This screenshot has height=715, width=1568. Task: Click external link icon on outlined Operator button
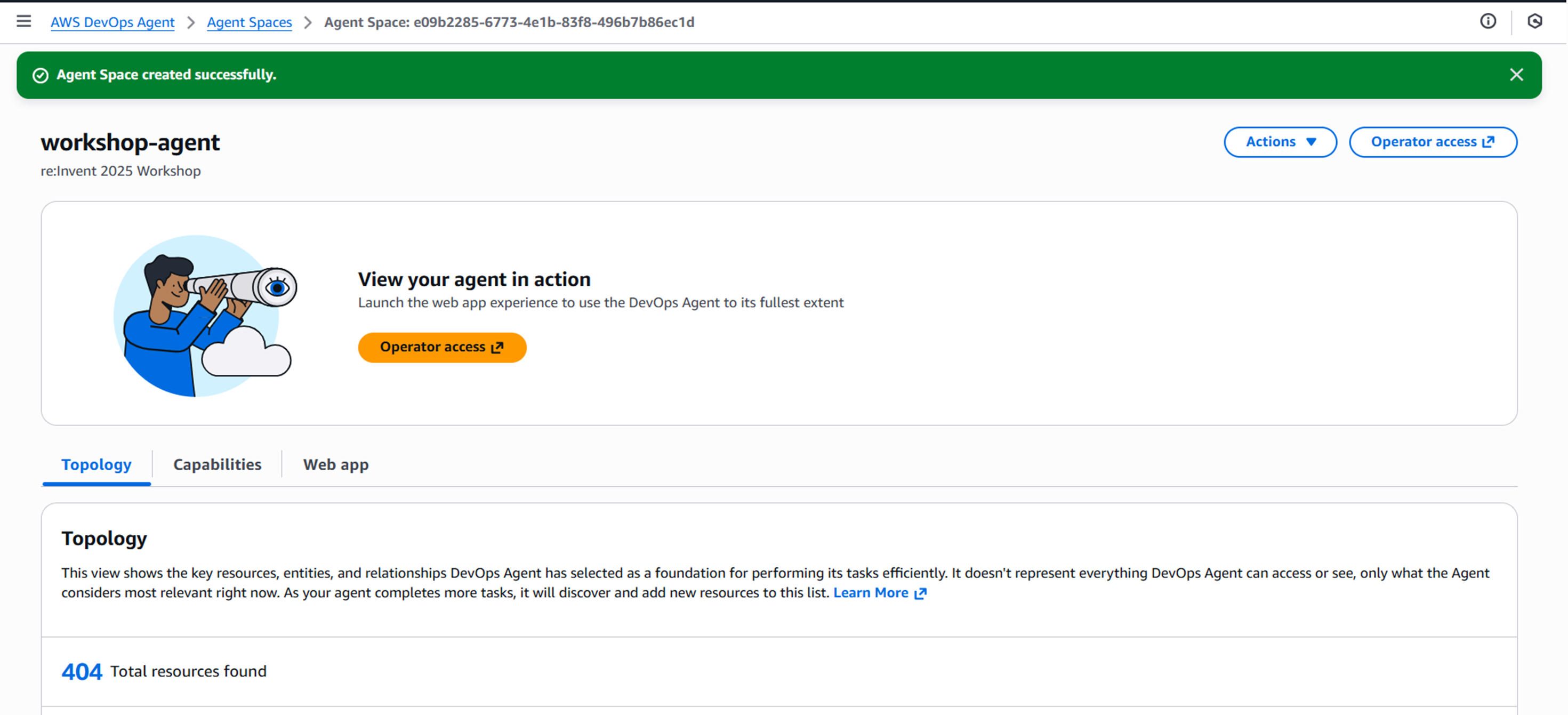coord(1488,142)
